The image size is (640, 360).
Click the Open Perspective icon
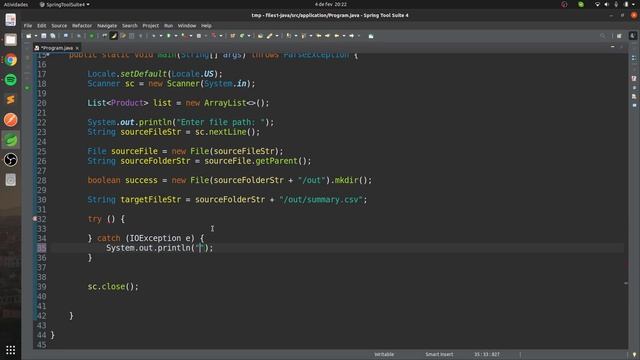(x=619, y=36)
